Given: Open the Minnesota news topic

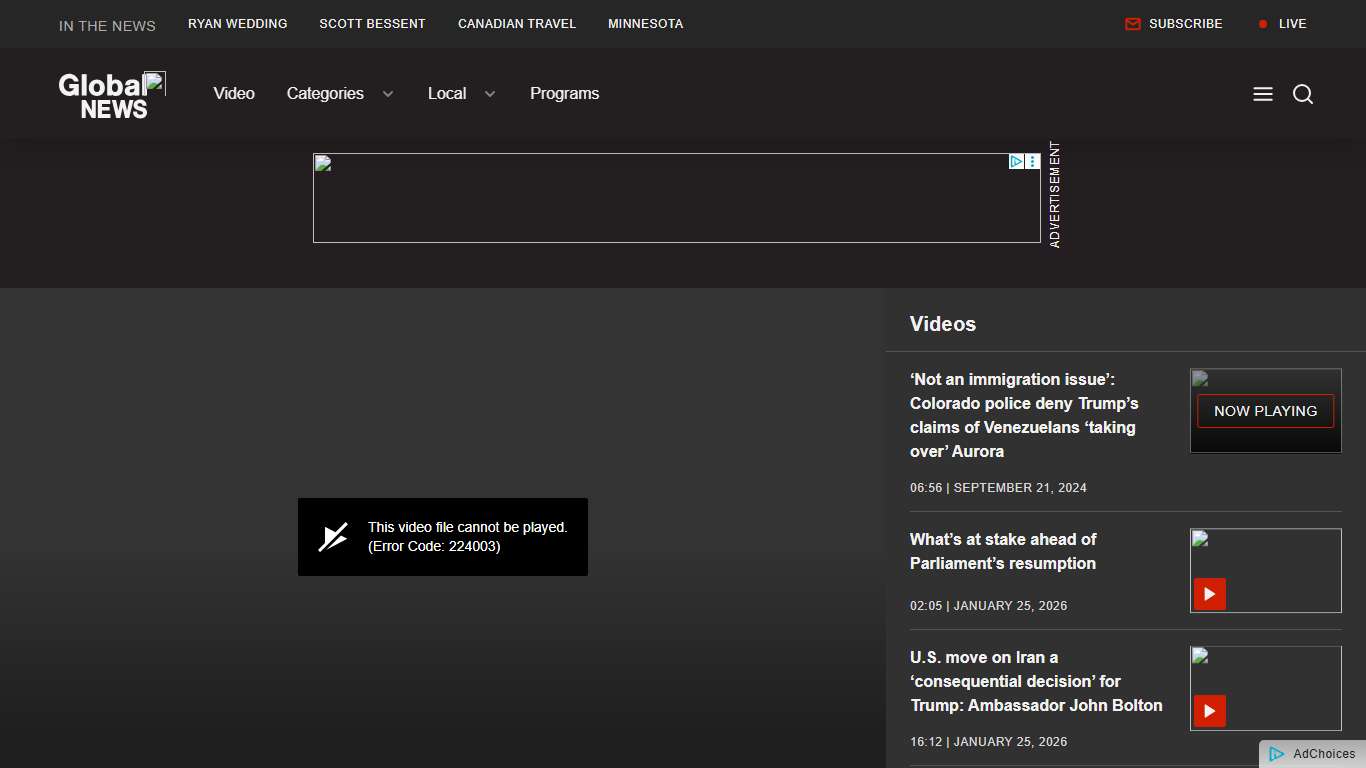Looking at the screenshot, I should [645, 24].
